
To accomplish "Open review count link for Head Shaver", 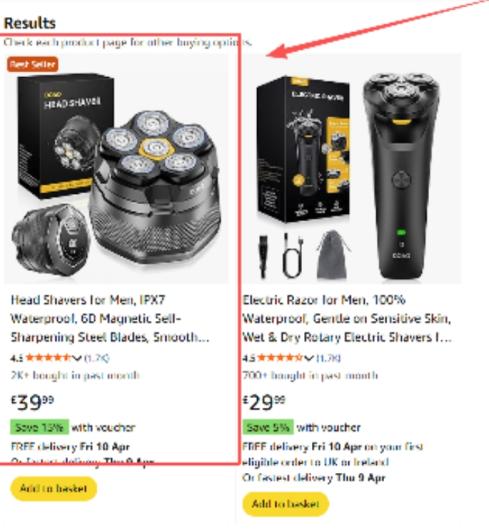I will point(97,358).
